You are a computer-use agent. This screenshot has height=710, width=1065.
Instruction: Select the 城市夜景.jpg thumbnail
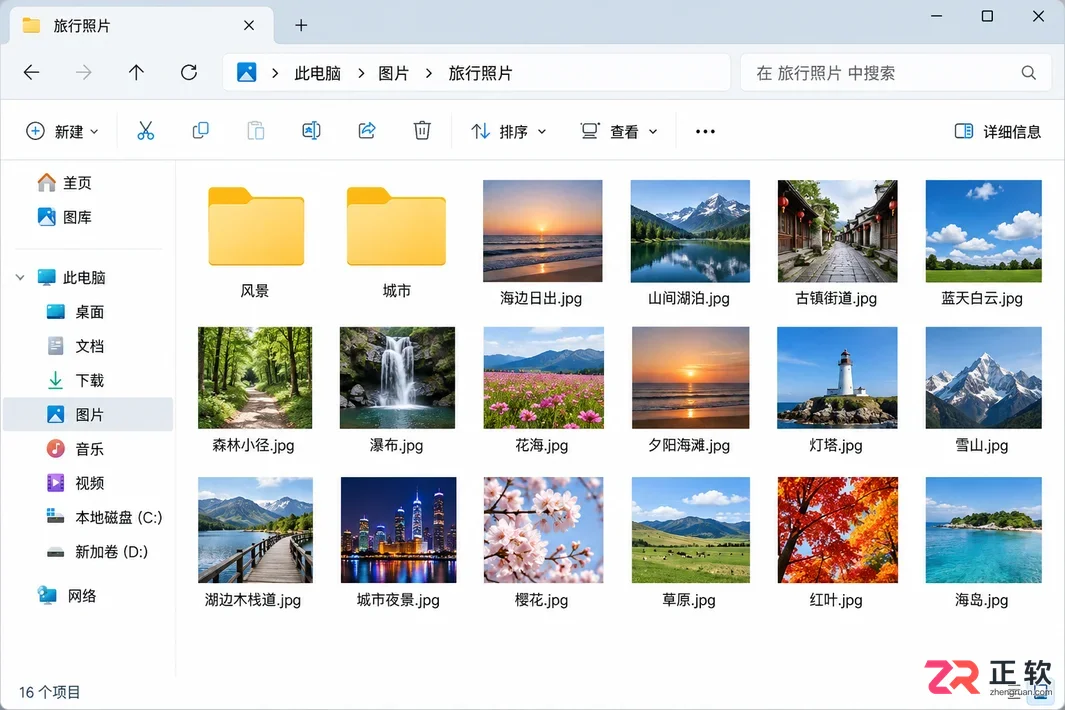coord(398,530)
